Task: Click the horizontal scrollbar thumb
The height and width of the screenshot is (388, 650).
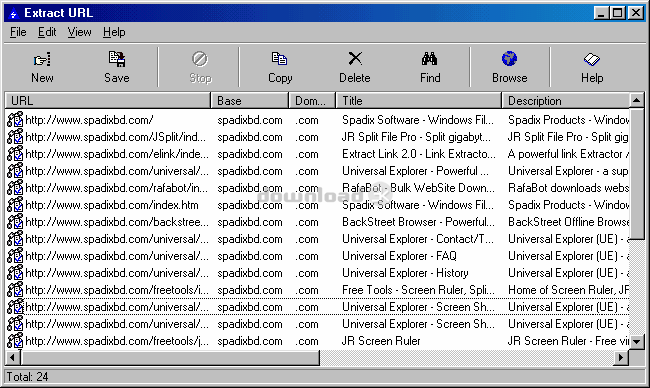Action: click(x=170, y=357)
